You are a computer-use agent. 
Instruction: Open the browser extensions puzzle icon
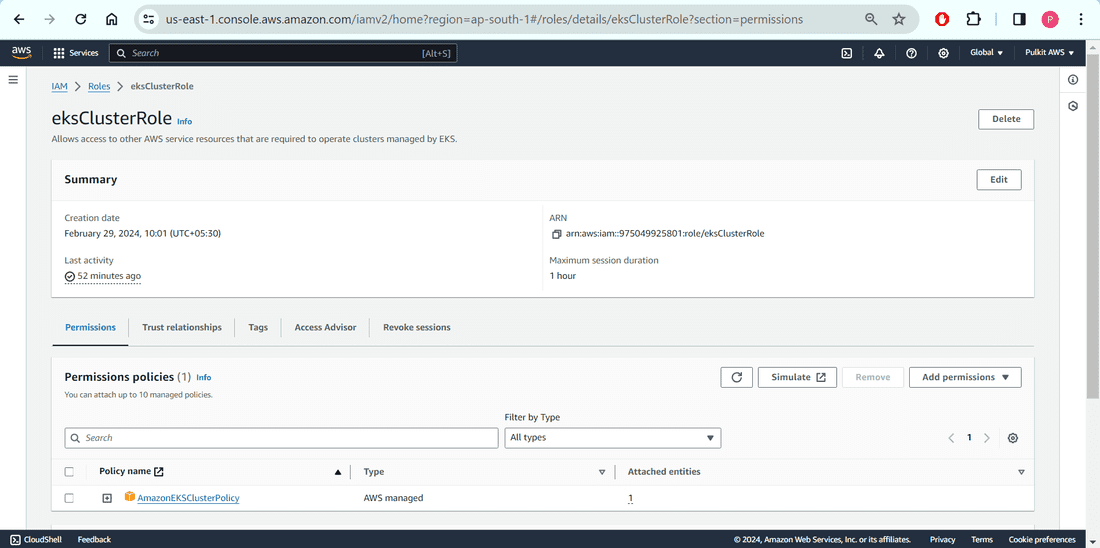pos(973,20)
